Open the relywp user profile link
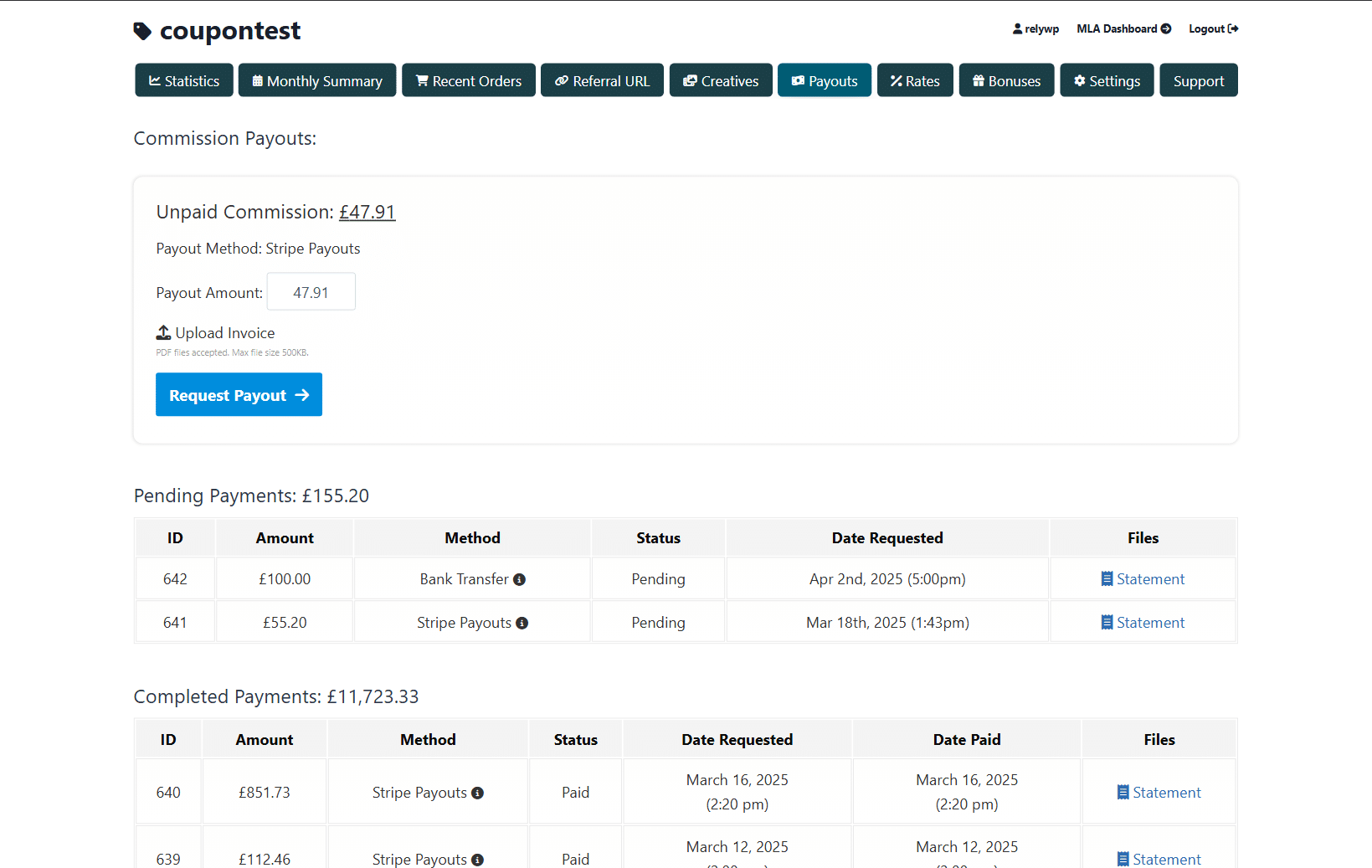 coord(1035,28)
